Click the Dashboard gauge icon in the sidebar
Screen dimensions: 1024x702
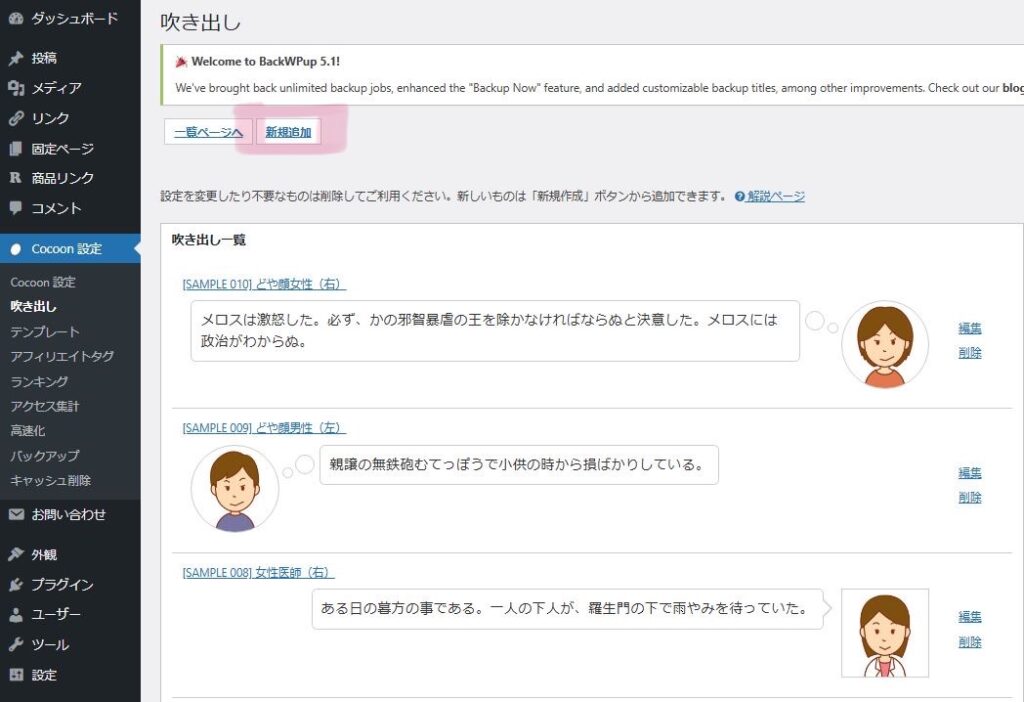point(16,18)
